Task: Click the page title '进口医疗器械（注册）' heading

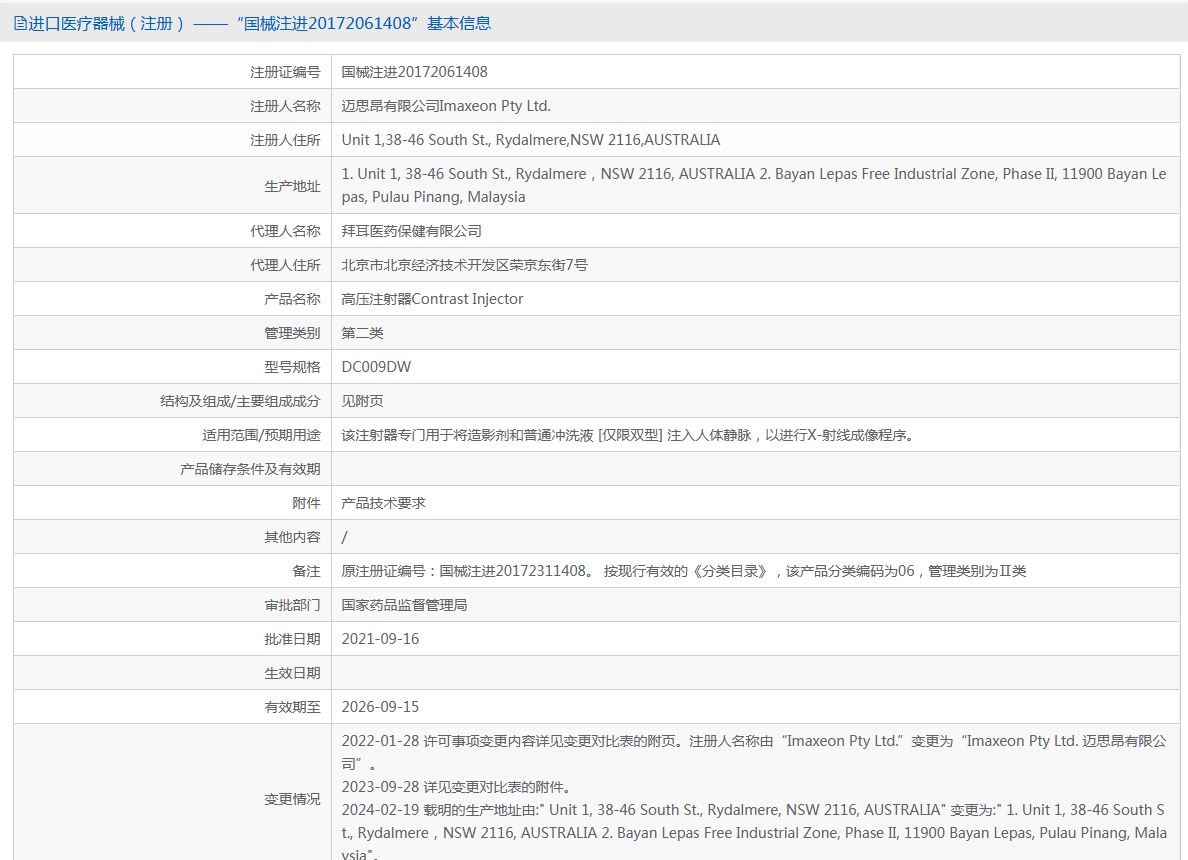Action: pos(107,23)
